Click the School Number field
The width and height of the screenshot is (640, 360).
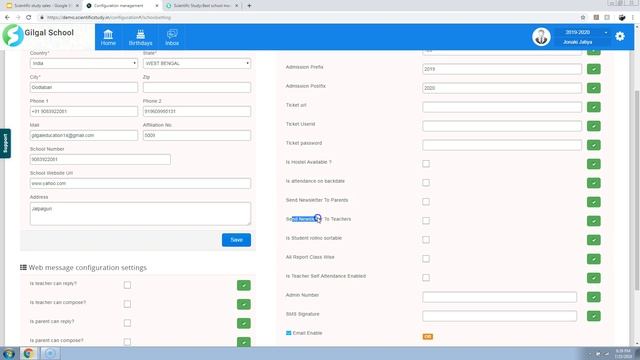[x=100, y=160]
